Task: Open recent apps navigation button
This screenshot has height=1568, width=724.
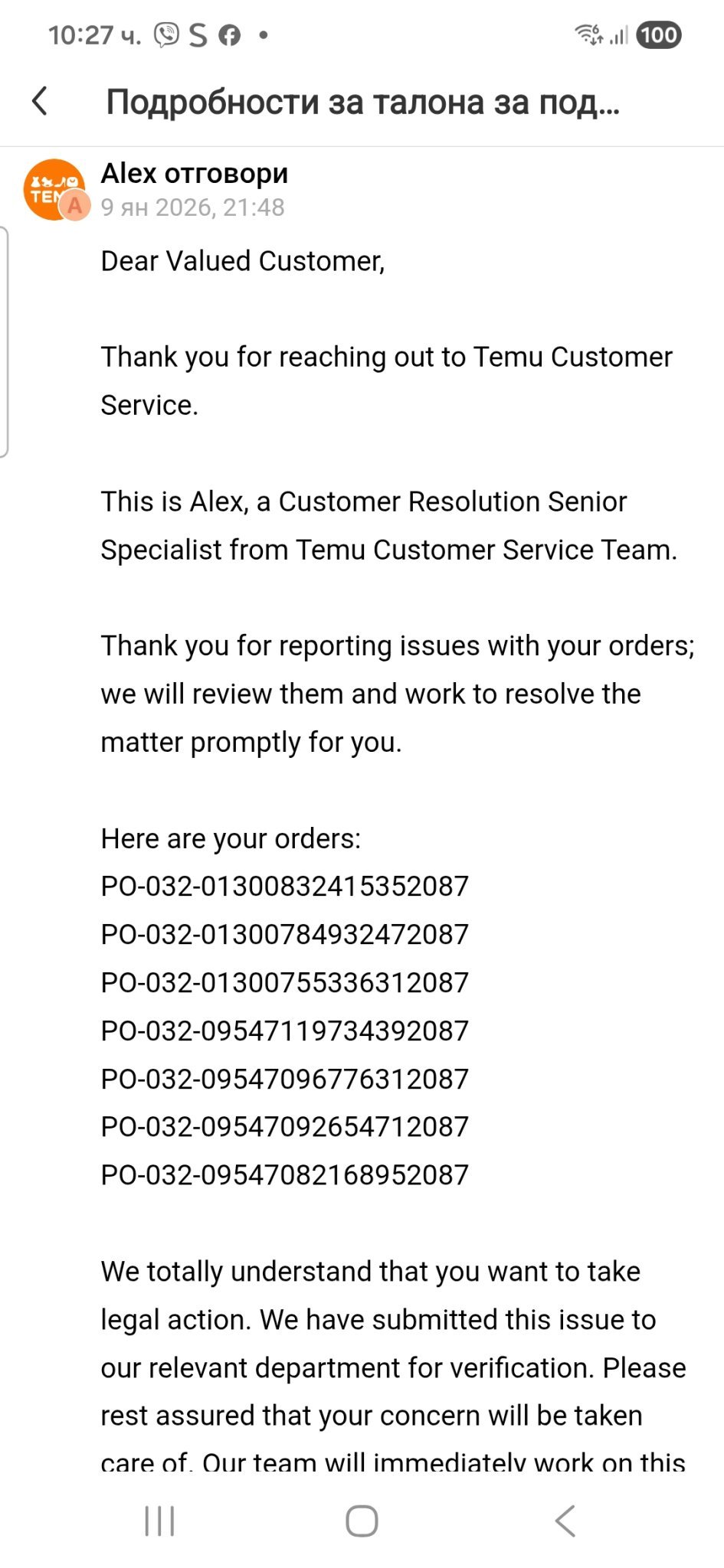Action: (159, 1521)
